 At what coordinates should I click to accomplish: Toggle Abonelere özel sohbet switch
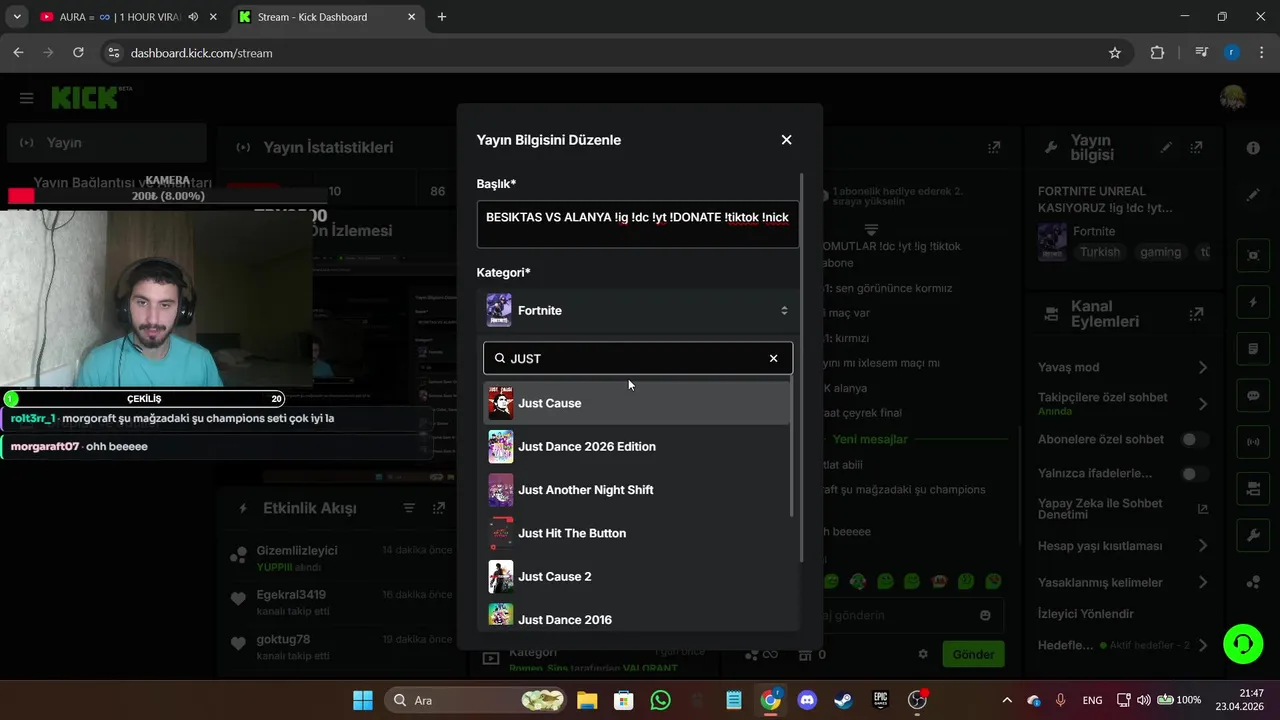[1194, 439]
